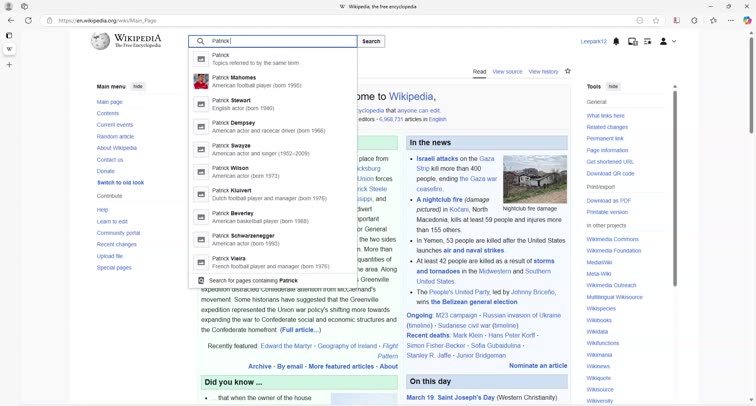Open A nightclub fire news link
This screenshot has height=406, width=756.
point(439,199)
